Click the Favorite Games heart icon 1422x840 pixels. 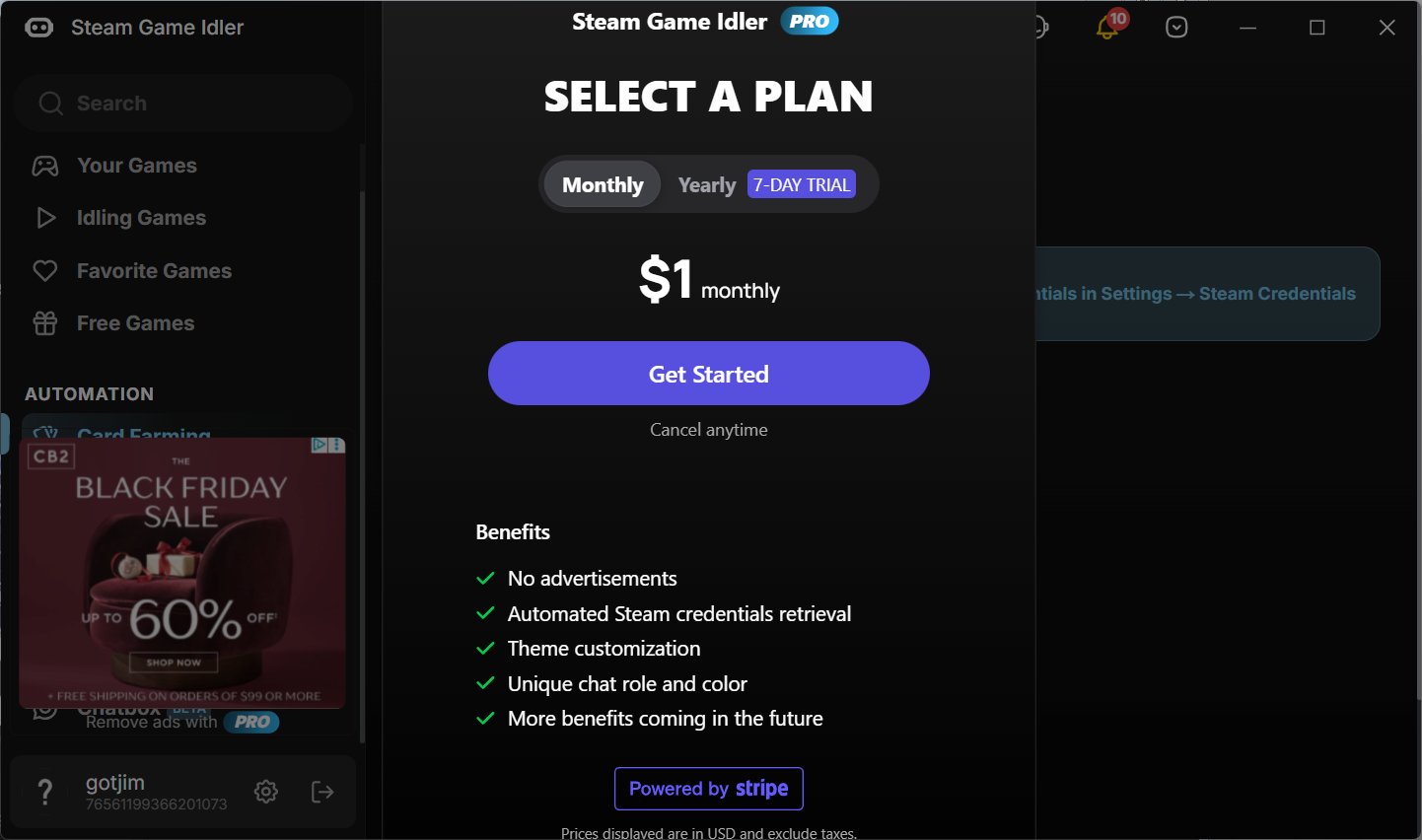coord(45,271)
